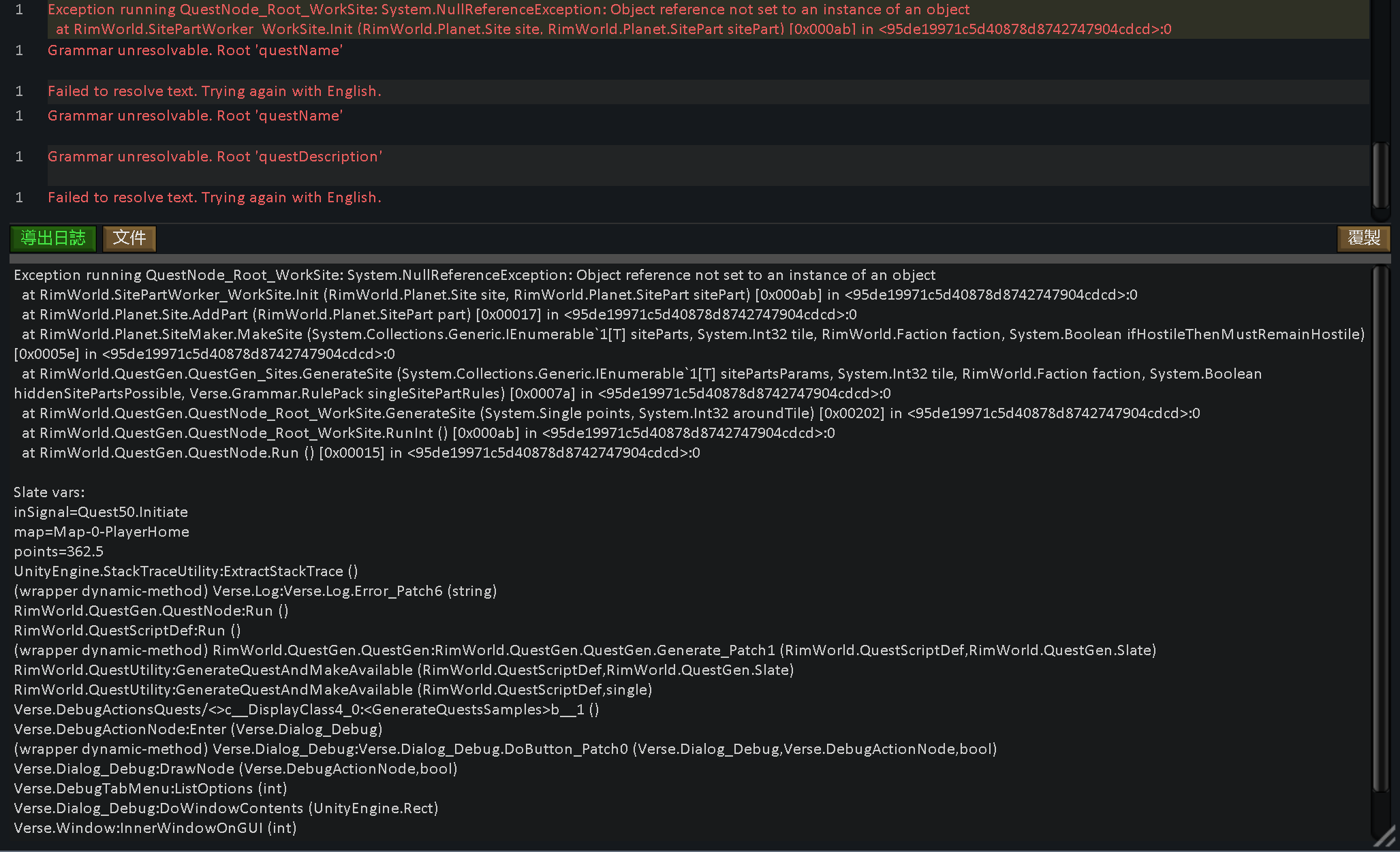Screen dimensions: 1400x852
Task: Select the bottom 'Failed to resolve text' entry
Action: 214,198
